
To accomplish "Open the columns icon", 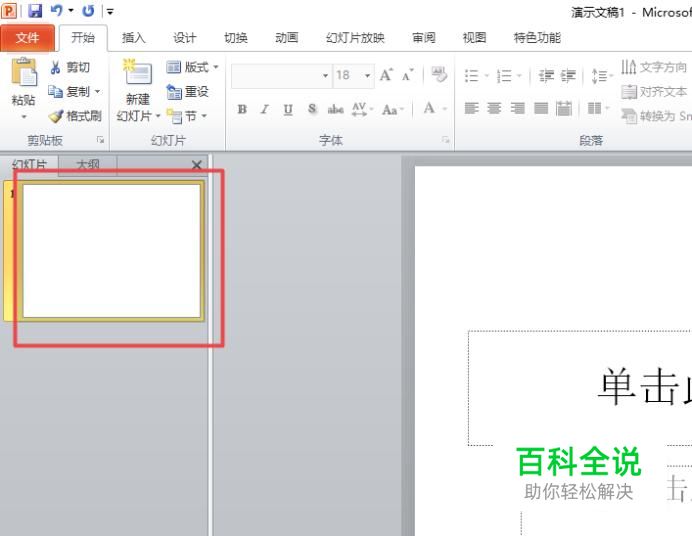I will pyautogui.click(x=594, y=108).
